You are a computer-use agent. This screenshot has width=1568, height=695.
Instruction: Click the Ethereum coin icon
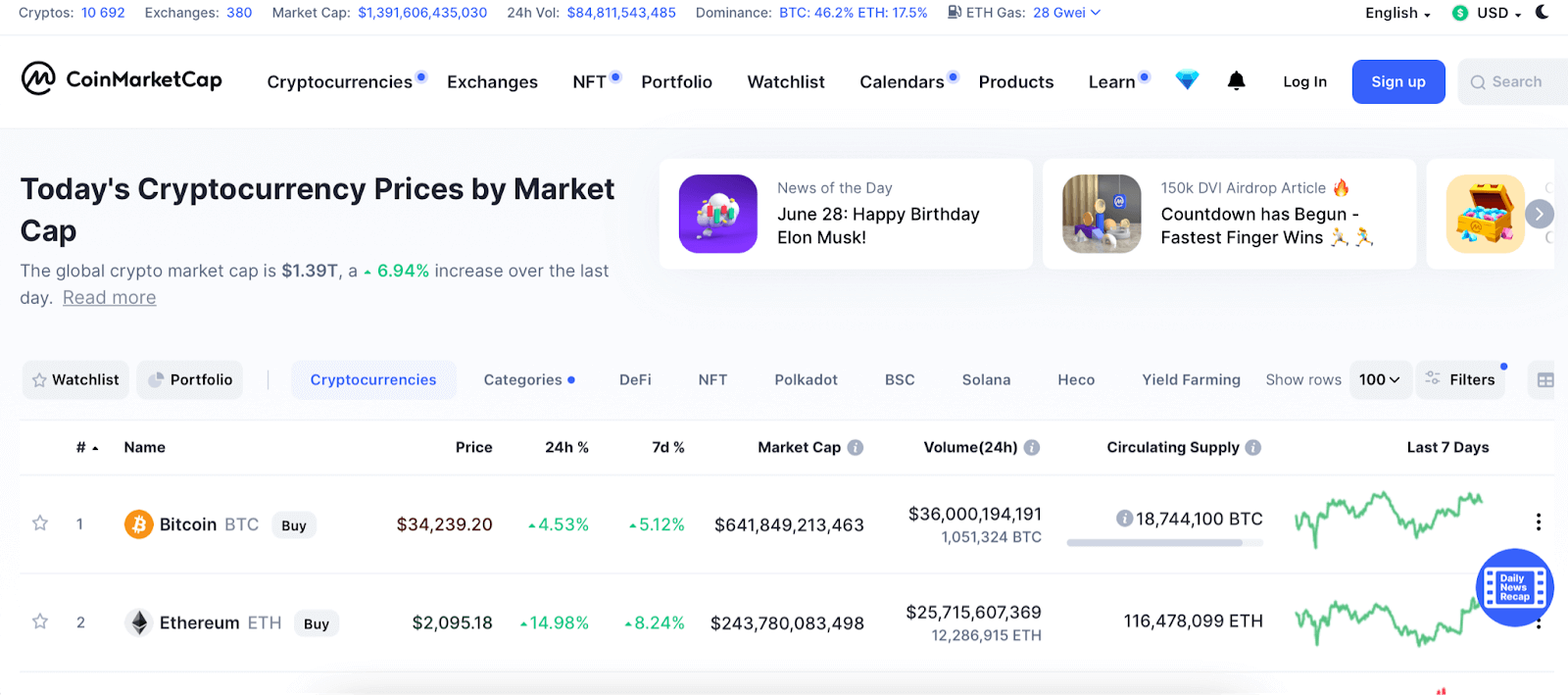[139, 622]
